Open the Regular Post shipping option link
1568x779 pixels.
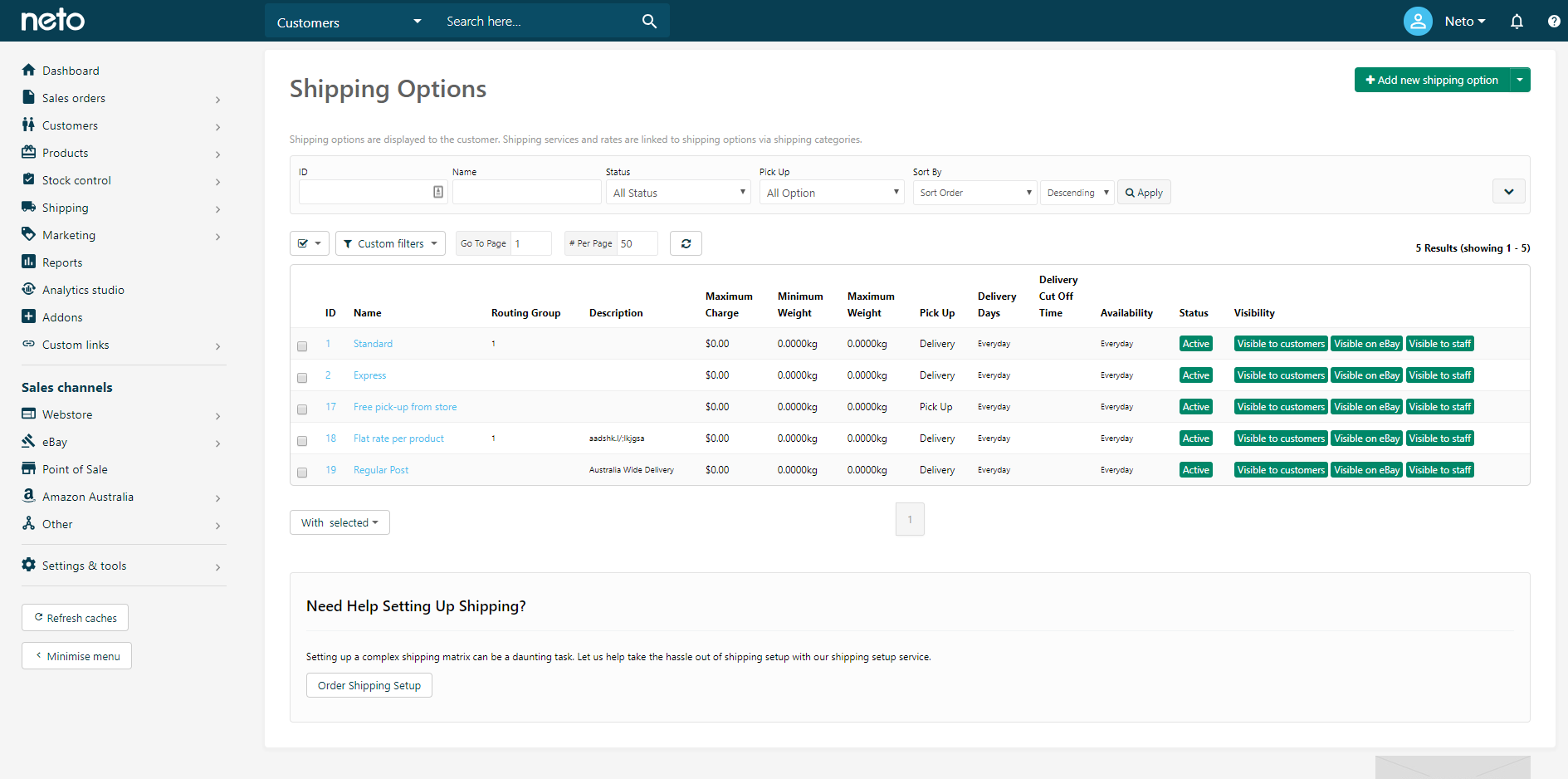pos(381,470)
